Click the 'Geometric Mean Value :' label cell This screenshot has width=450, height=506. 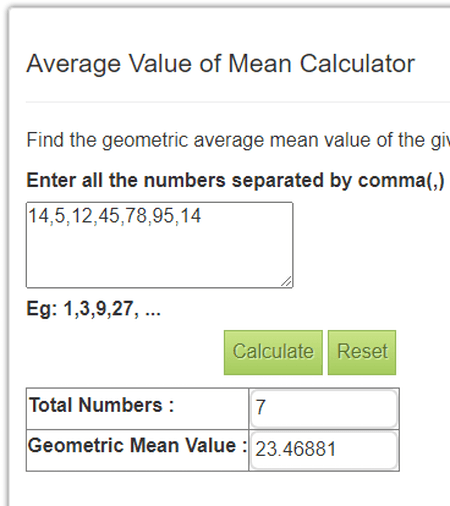point(137,450)
